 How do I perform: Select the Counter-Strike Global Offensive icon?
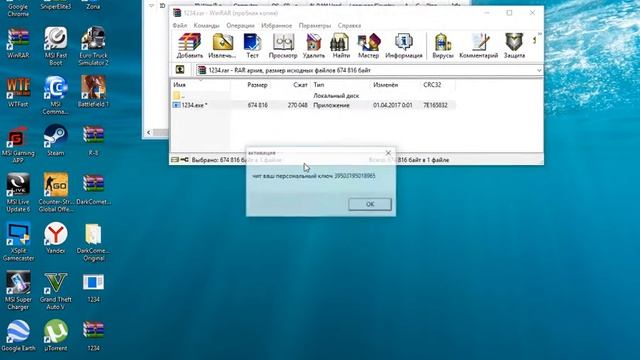(x=56, y=193)
